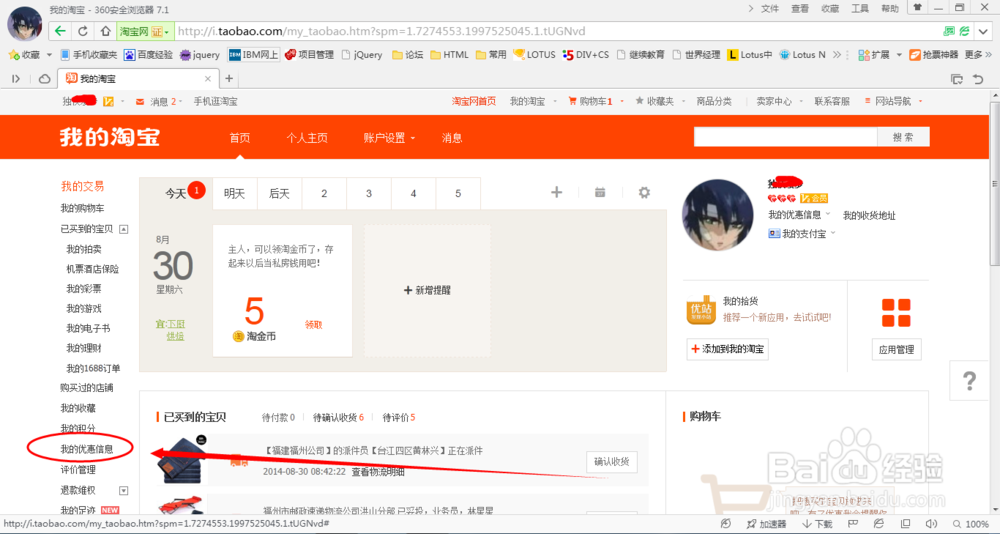
Task: Open the calendar icon in the reminder bar
Action: coord(600,192)
